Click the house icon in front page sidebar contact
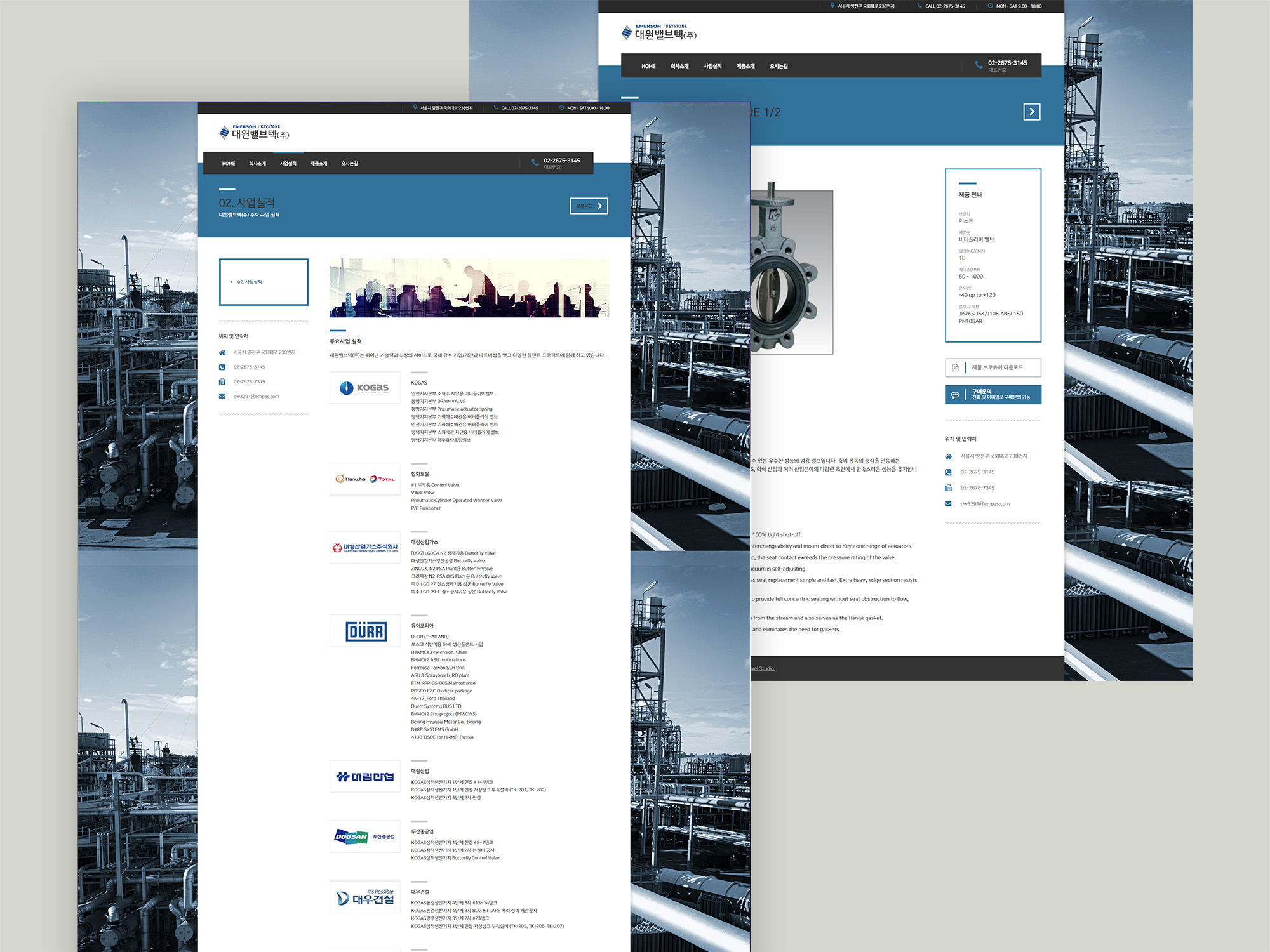1270x952 pixels. [222, 353]
